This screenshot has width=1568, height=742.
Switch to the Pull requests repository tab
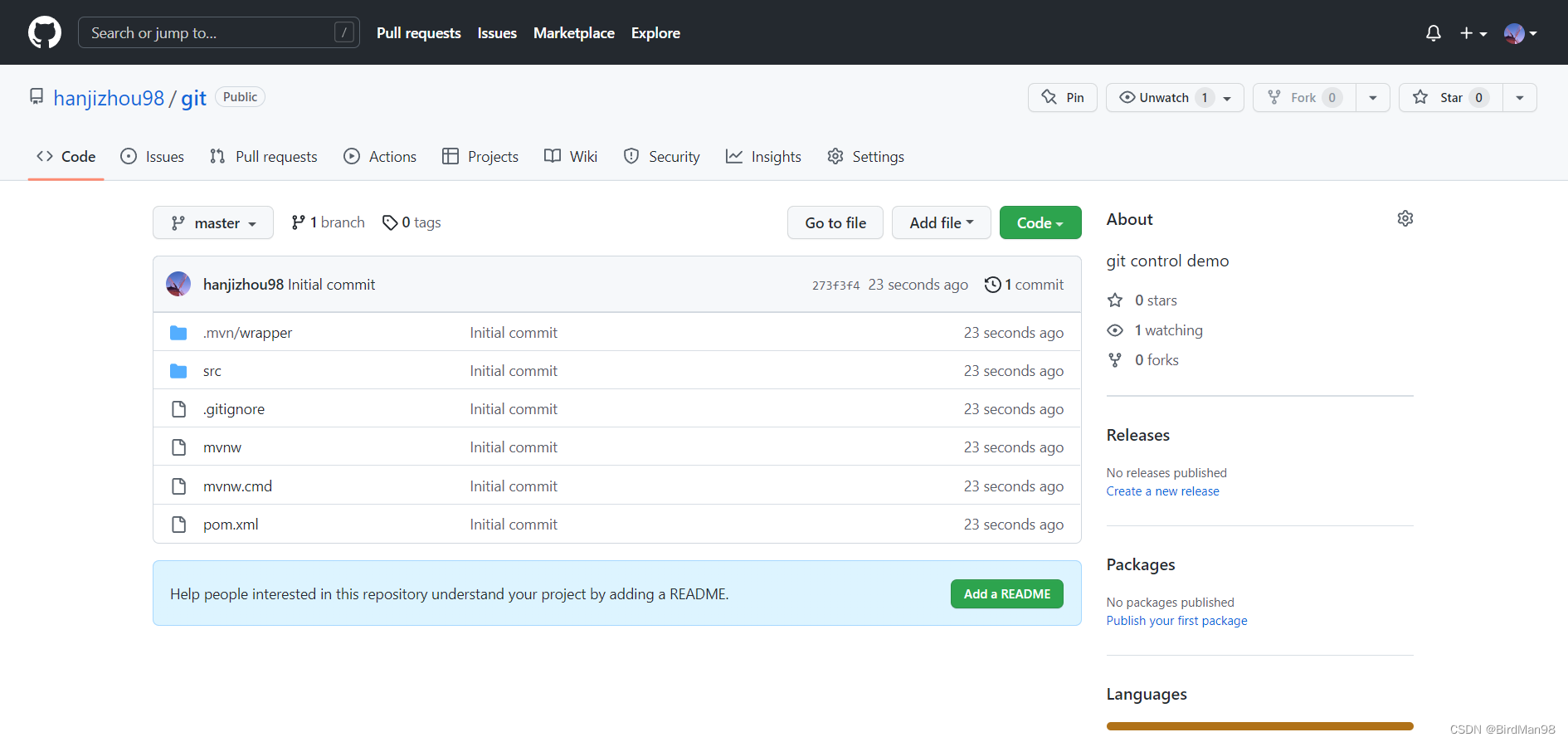(x=264, y=156)
